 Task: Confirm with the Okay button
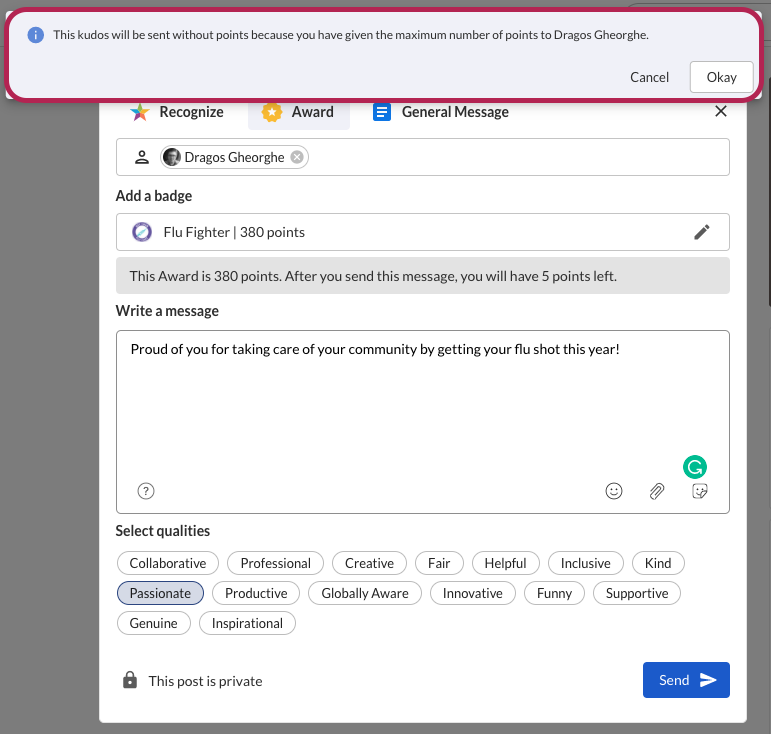tap(721, 77)
